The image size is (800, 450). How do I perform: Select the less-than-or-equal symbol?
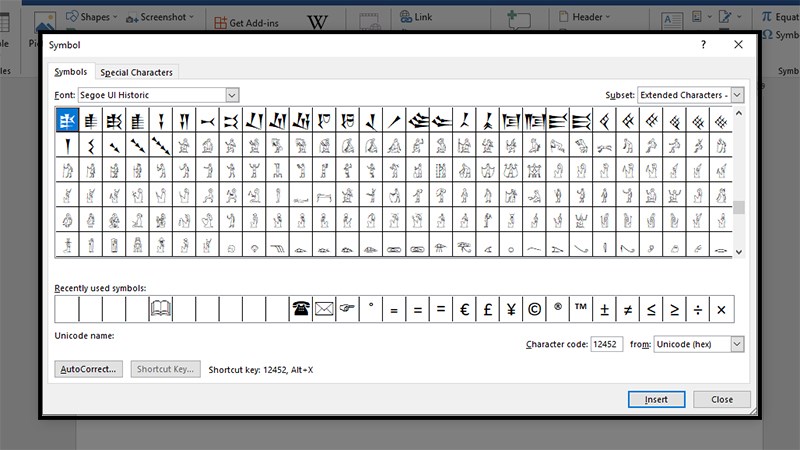pos(651,309)
